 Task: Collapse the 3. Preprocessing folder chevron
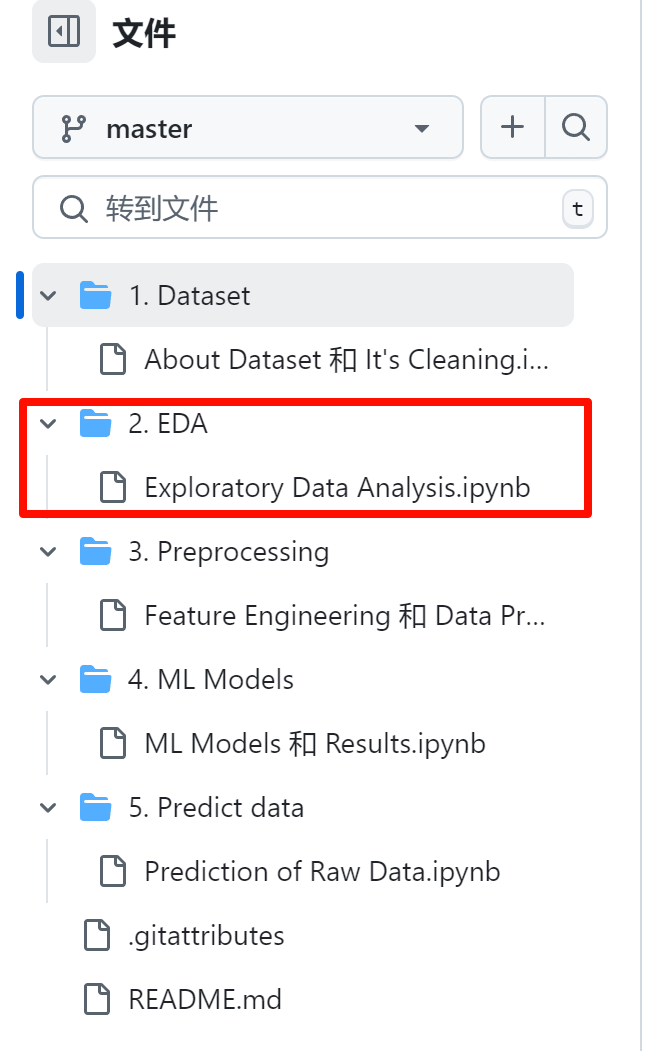click(48, 552)
